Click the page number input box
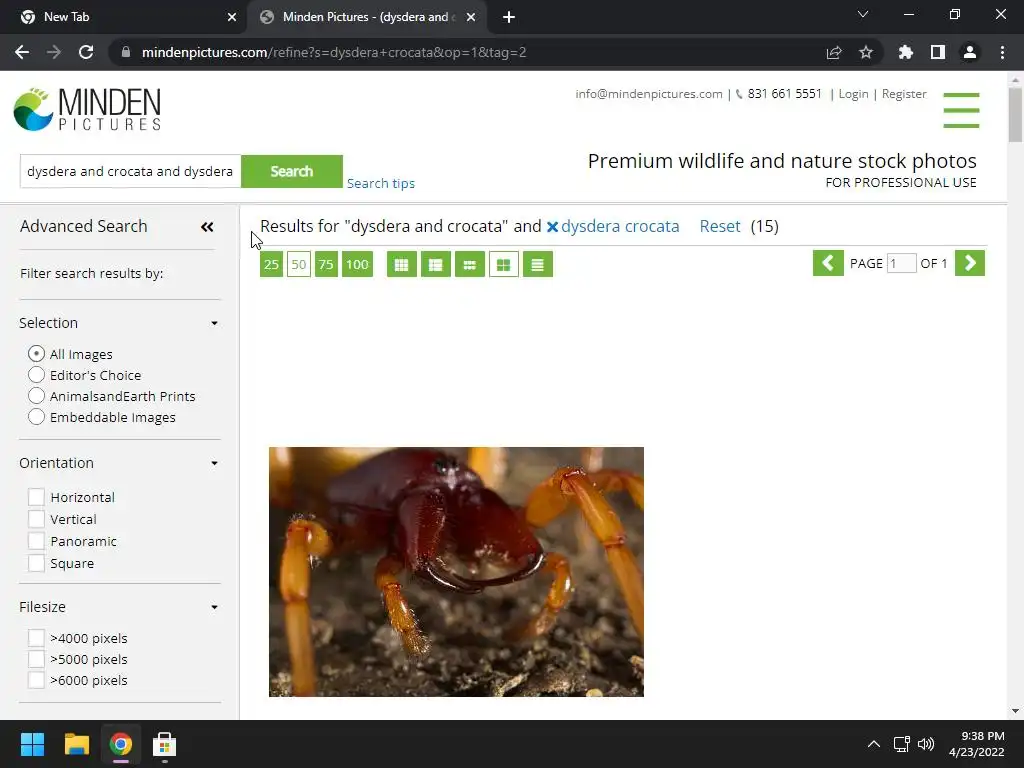The height and width of the screenshot is (768, 1024). (x=901, y=263)
